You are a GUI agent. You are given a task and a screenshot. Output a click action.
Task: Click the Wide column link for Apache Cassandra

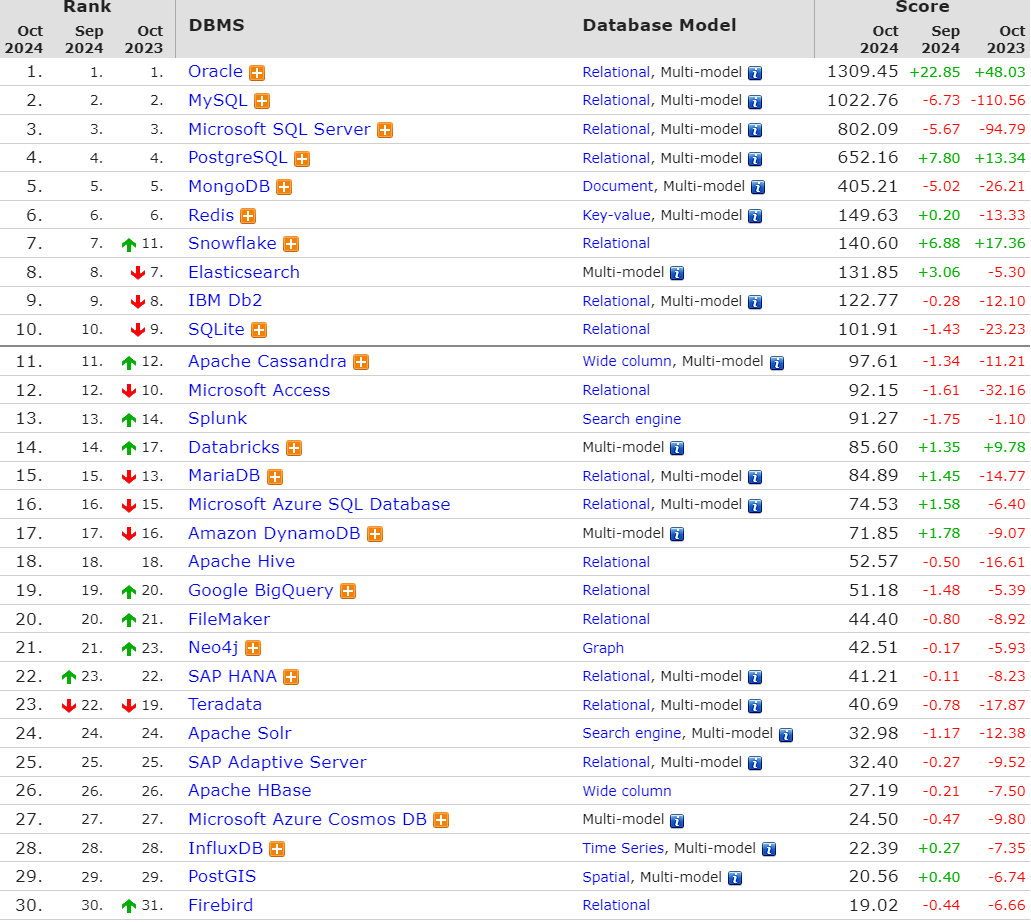tap(627, 362)
